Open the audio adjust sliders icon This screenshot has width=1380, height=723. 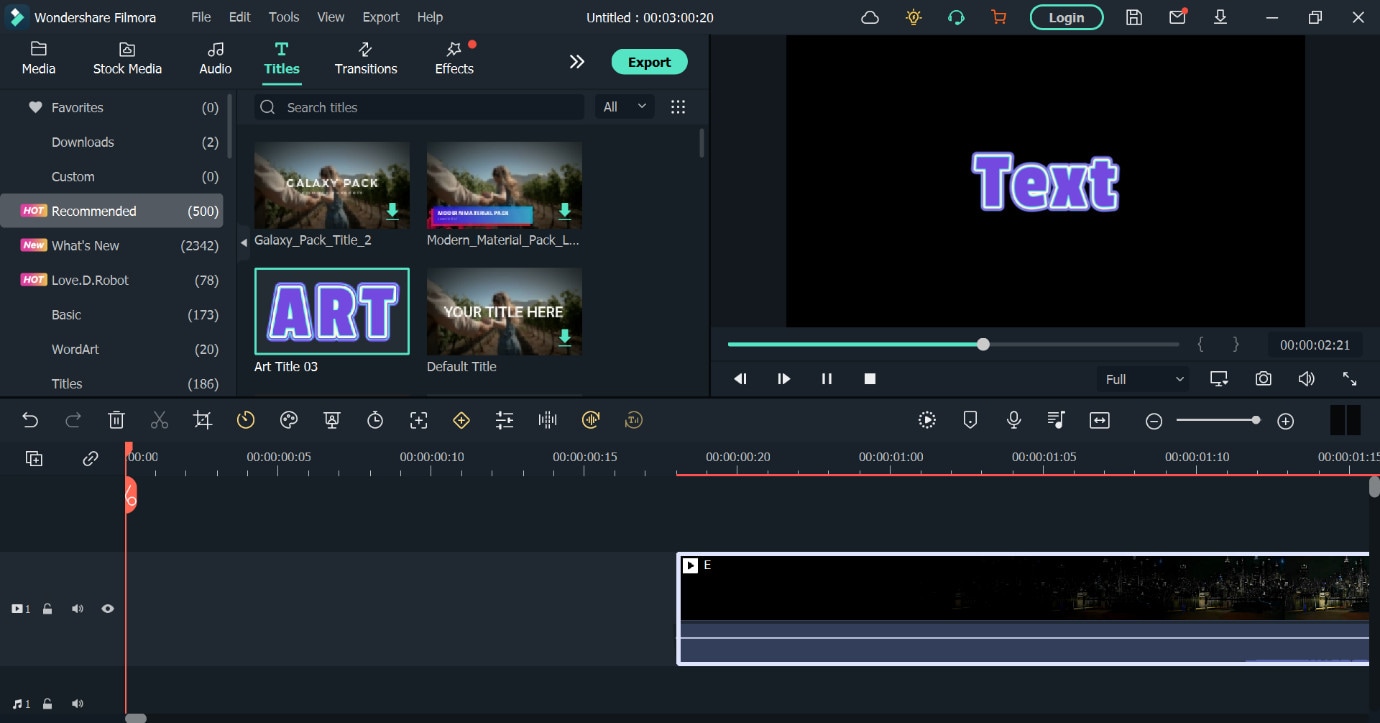[504, 421]
